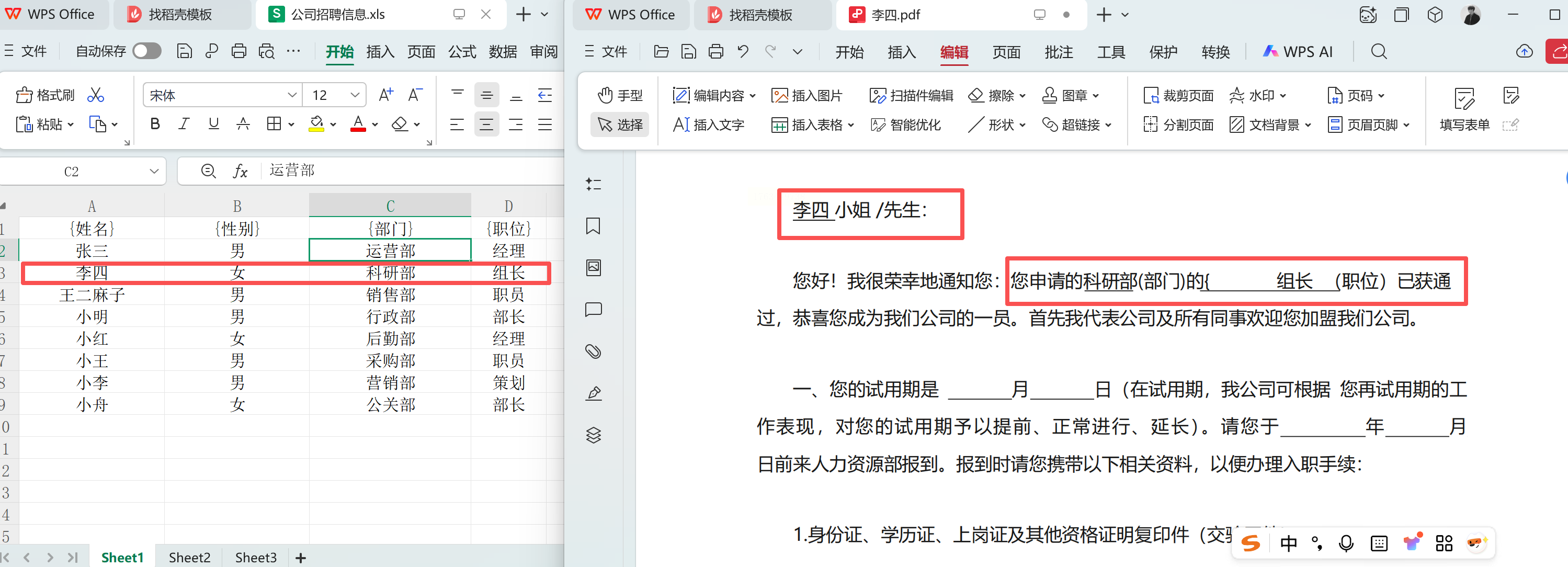This screenshot has height=567, width=1568.
Task: Activate the Select tool in PDF editor
Action: point(620,125)
